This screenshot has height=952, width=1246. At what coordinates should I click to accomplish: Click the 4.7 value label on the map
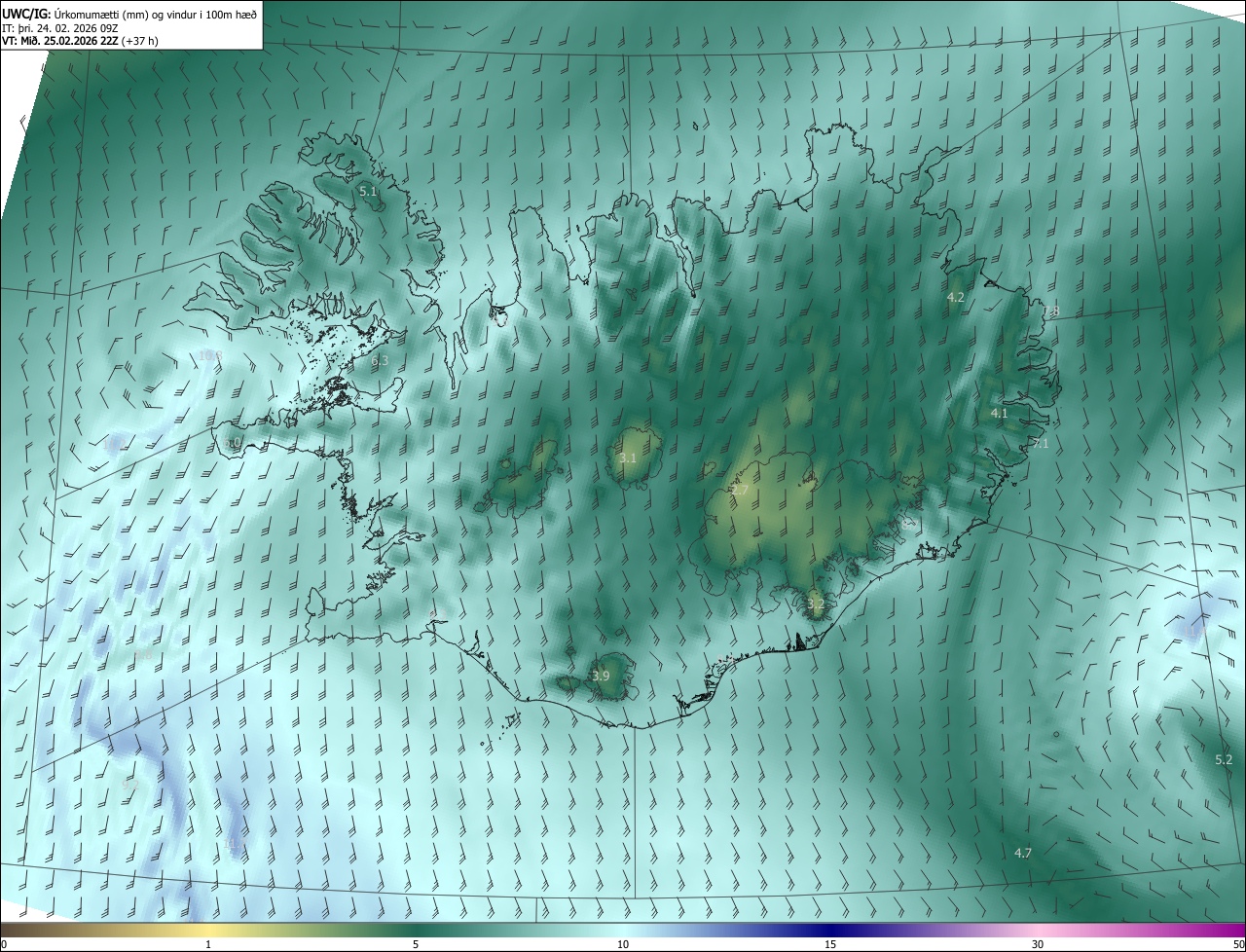[1022, 853]
